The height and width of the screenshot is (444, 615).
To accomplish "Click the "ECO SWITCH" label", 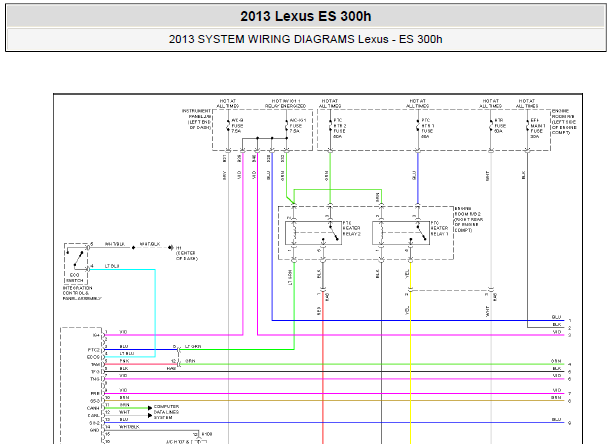I will pyautogui.click(x=75, y=278).
